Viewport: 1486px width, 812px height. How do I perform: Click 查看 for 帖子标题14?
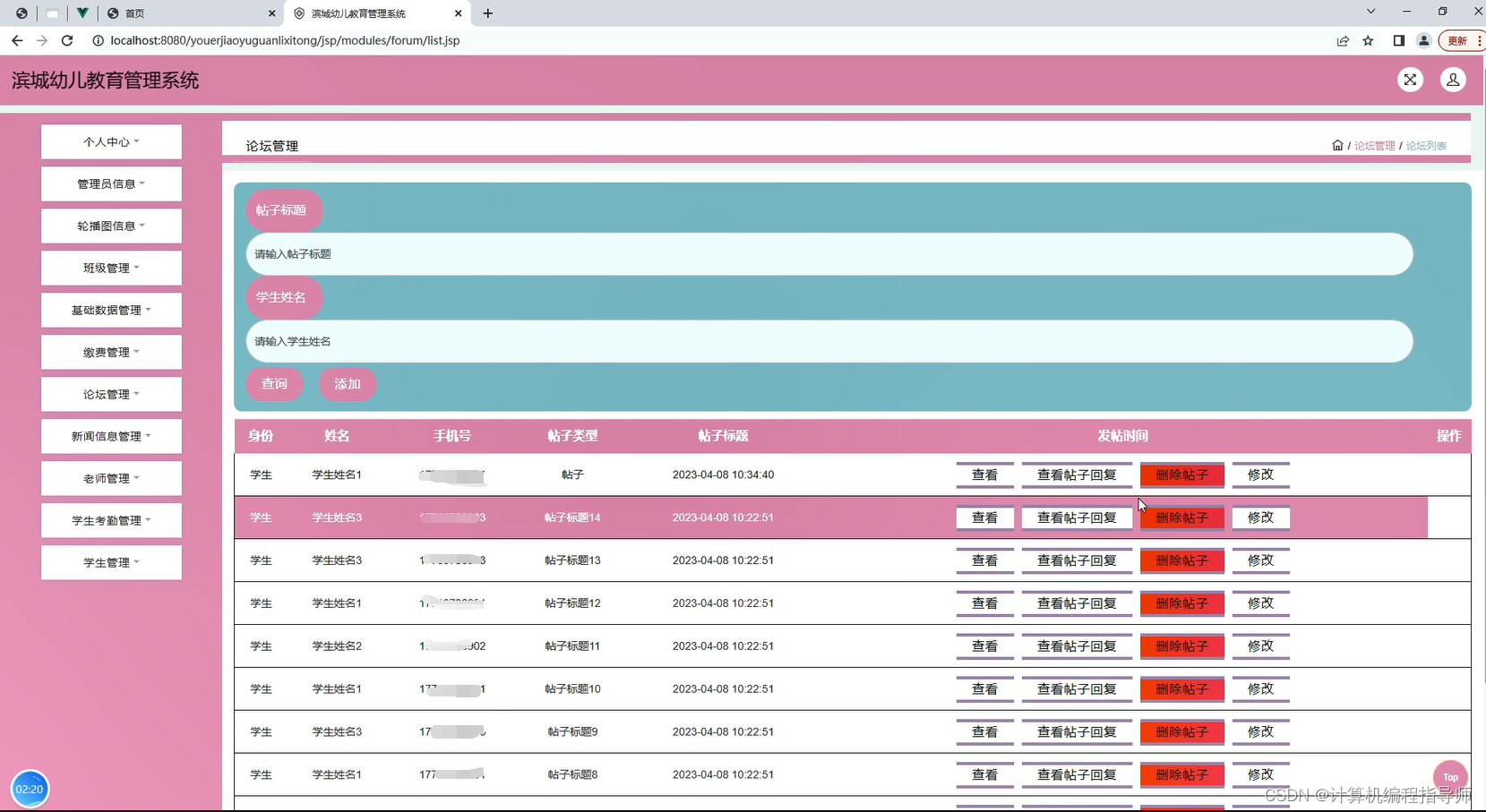[984, 517]
